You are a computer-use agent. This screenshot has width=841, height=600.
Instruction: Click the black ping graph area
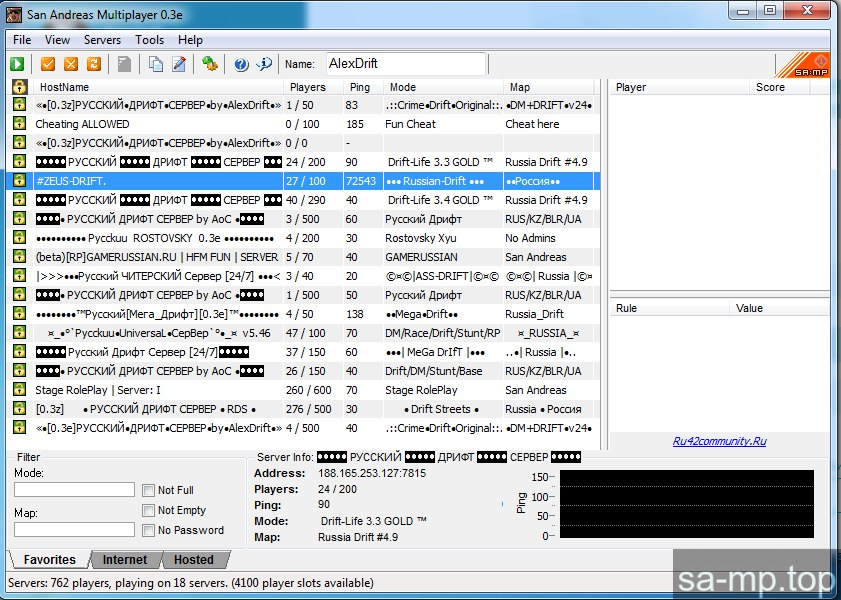tap(687, 504)
